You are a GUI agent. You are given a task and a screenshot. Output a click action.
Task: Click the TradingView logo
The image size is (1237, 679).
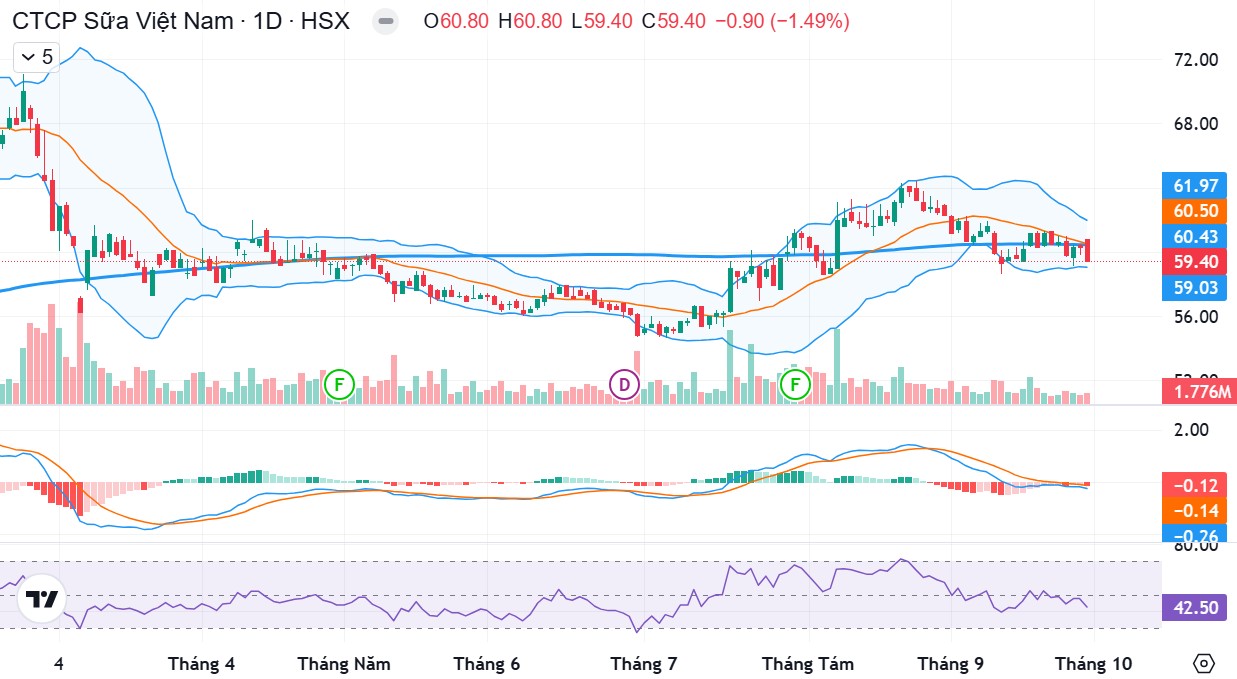click(41, 600)
